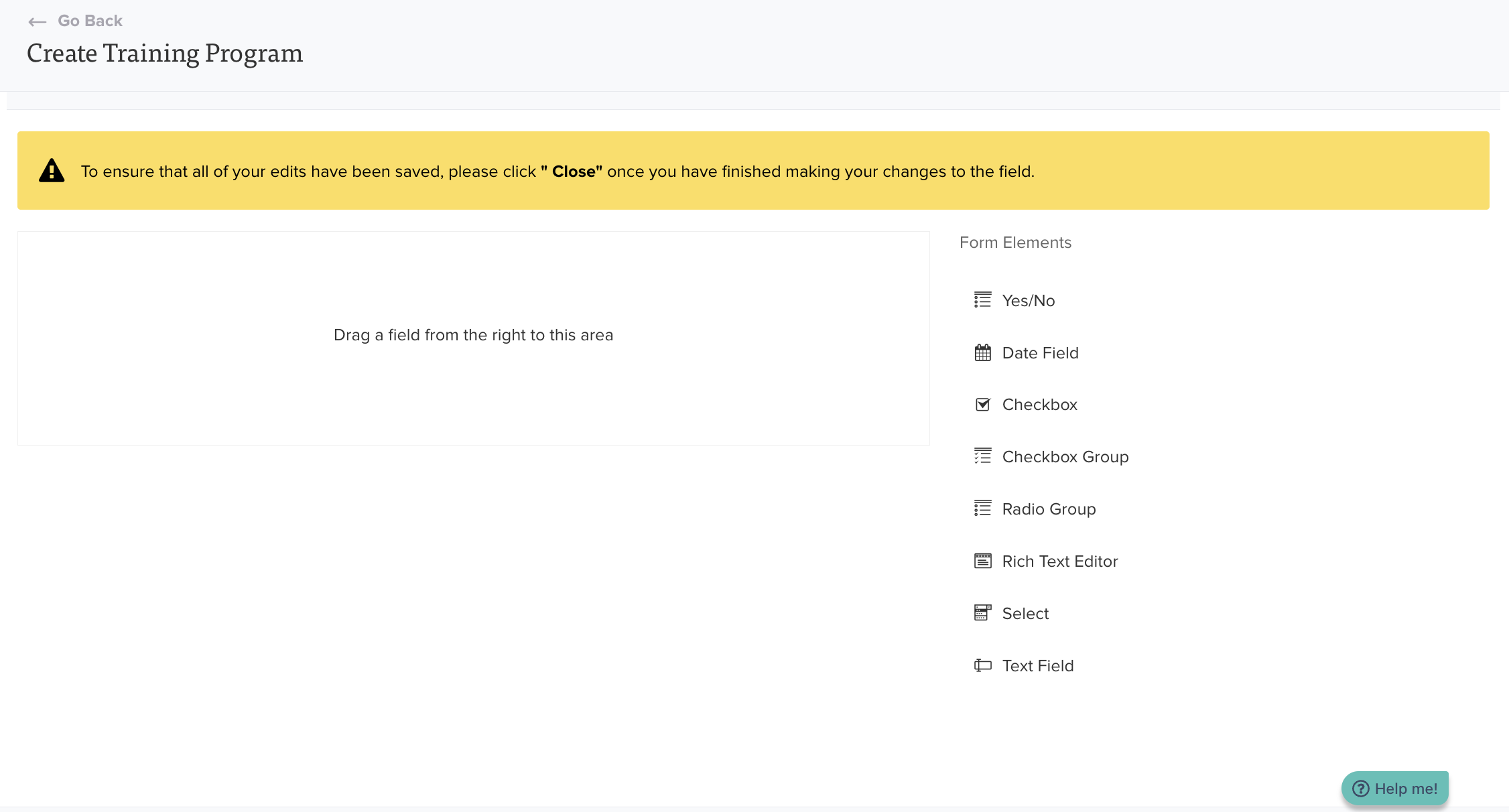Viewport: 1509px width, 812px height.
Task: Select the Yes/No form element label
Action: click(x=1028, y=301)
